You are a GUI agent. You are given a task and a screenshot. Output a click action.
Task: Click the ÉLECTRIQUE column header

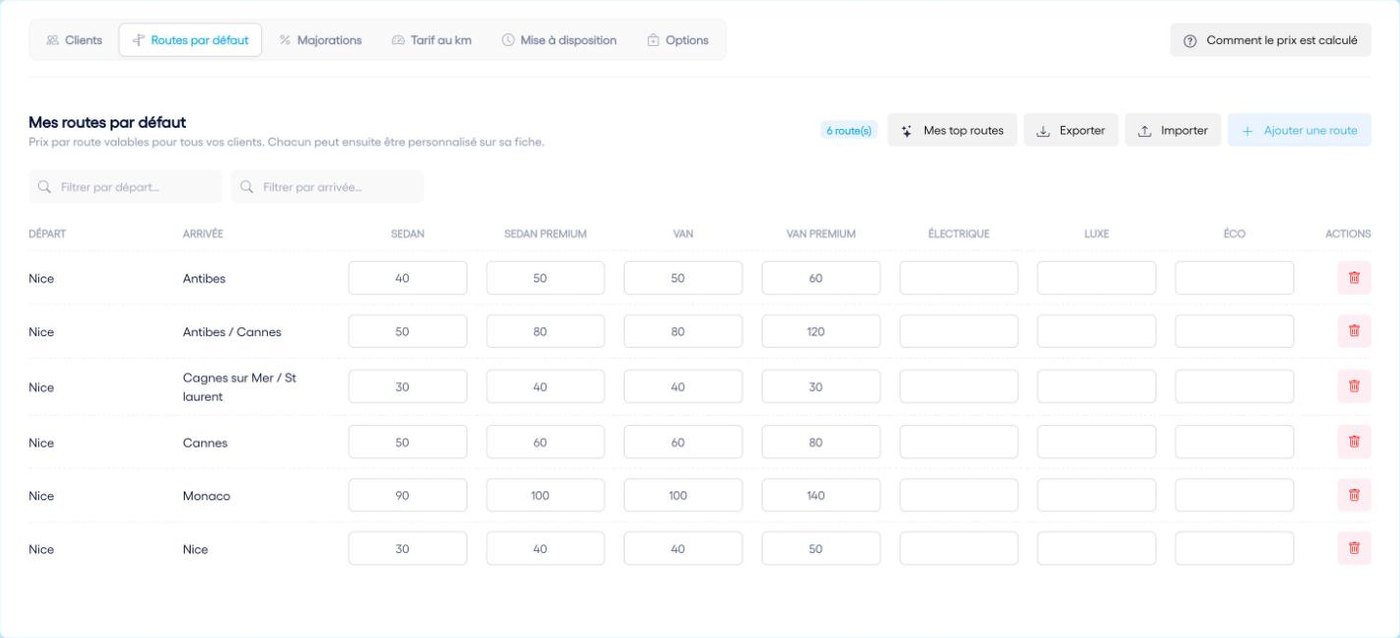click(959, 234)
